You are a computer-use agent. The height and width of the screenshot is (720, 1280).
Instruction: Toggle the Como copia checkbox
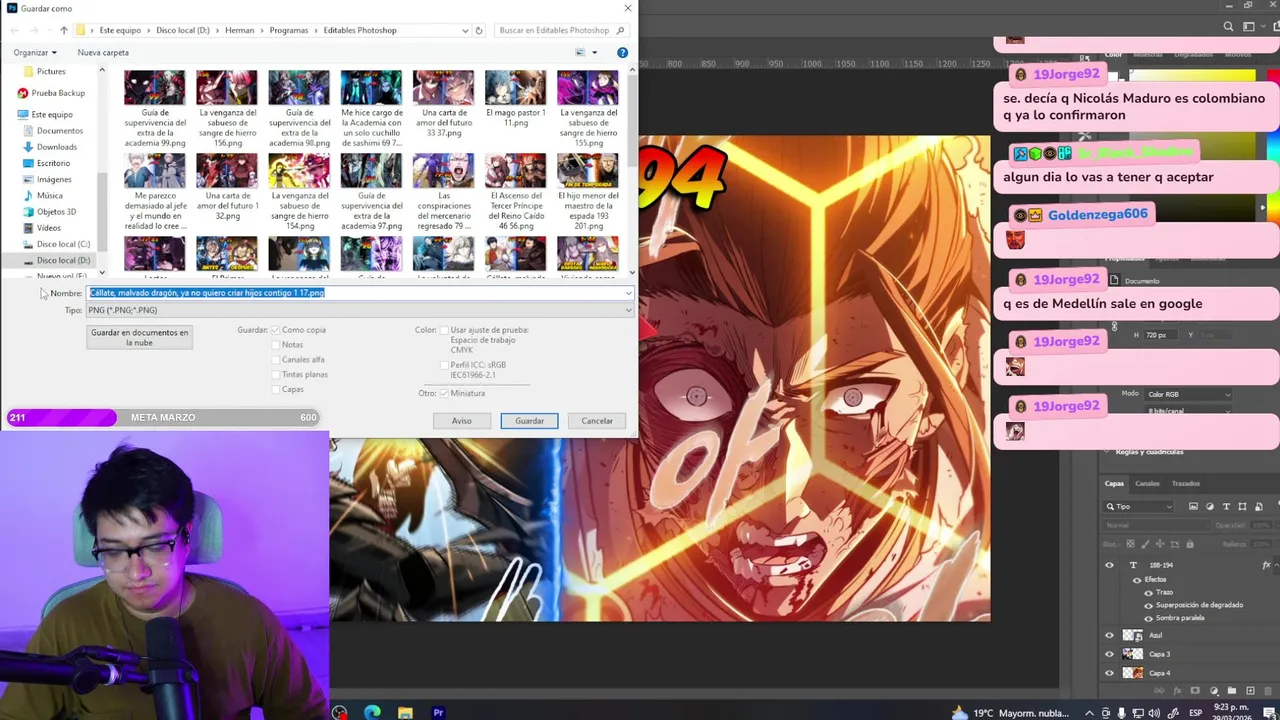click(276, 330)
